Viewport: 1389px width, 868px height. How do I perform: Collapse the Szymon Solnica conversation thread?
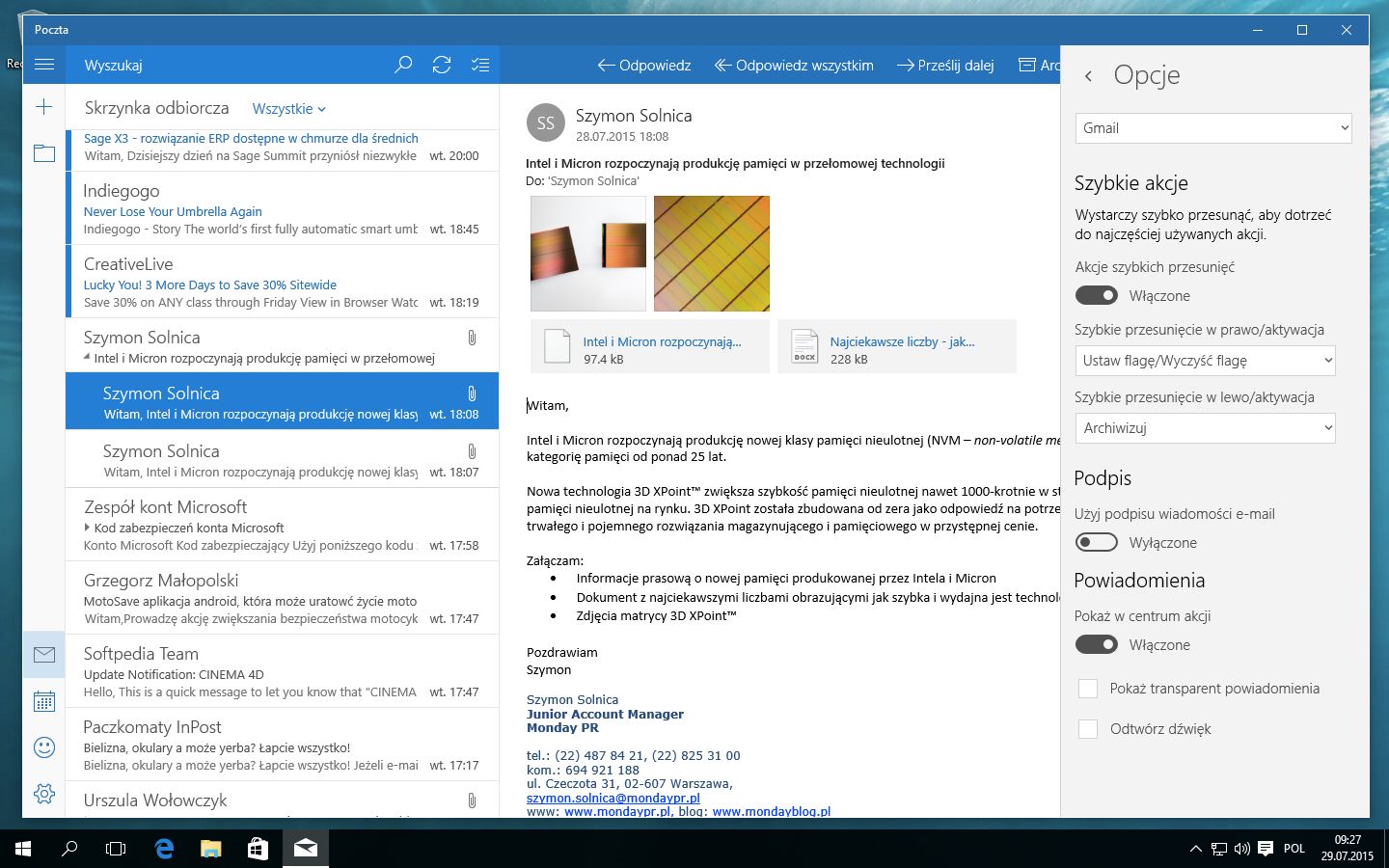coord(88,358)
